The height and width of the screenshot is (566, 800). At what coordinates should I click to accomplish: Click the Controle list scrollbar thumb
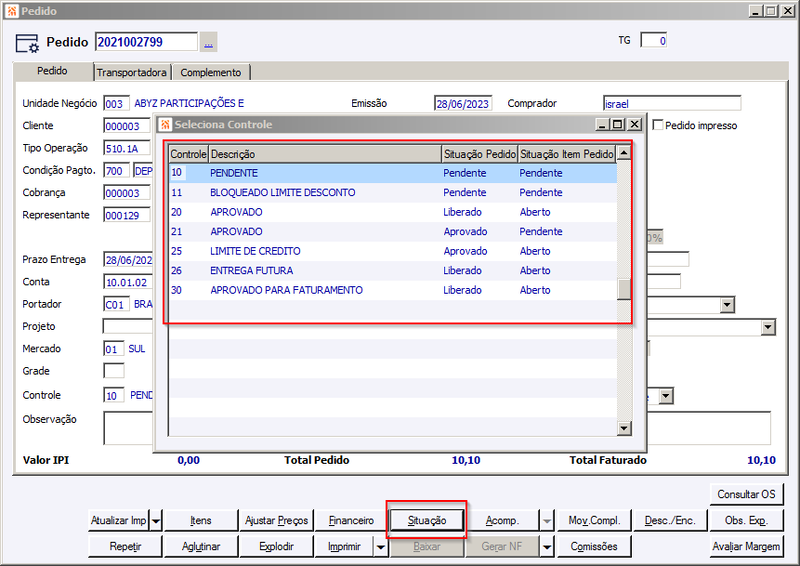(x=624, y=289)
